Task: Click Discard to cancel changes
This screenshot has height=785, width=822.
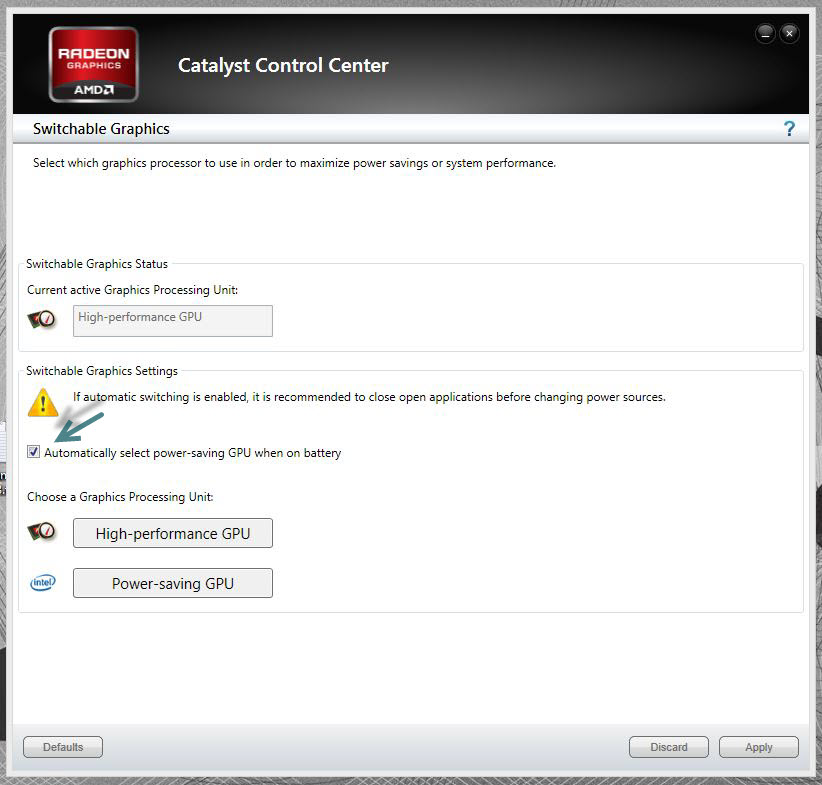Action: tap(668, 746)
